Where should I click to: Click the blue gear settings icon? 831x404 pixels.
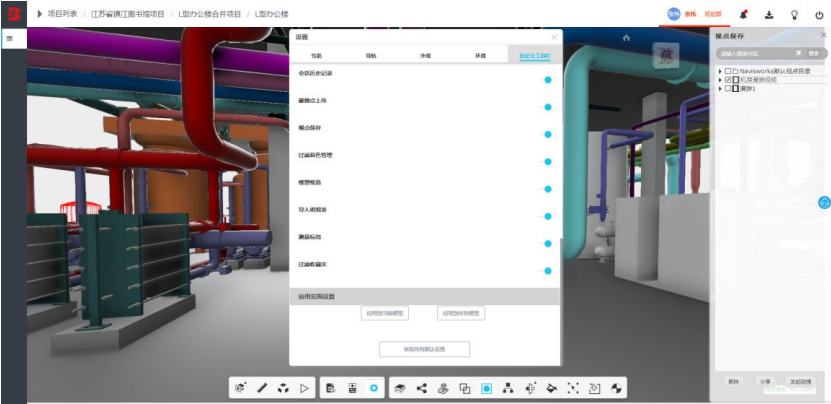[374, 388]
